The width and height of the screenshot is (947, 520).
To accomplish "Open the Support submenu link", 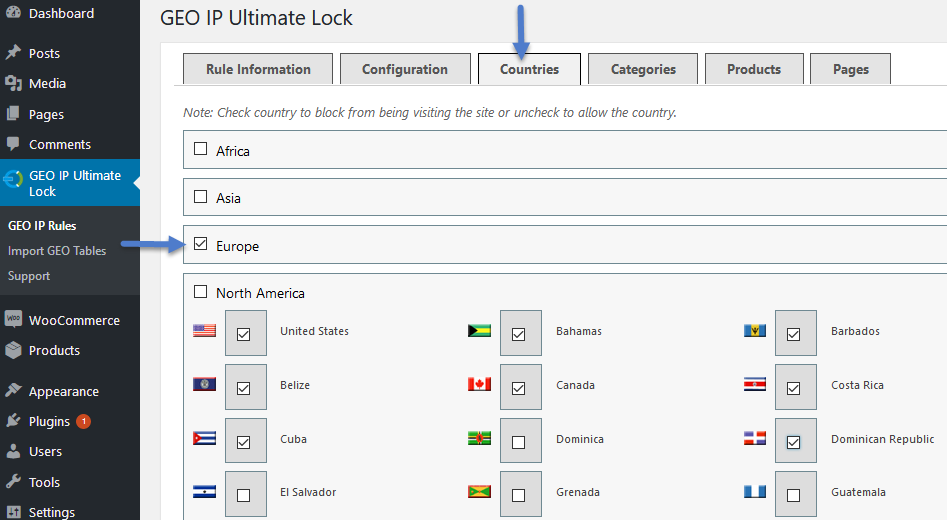I will (x=29, y=275).
